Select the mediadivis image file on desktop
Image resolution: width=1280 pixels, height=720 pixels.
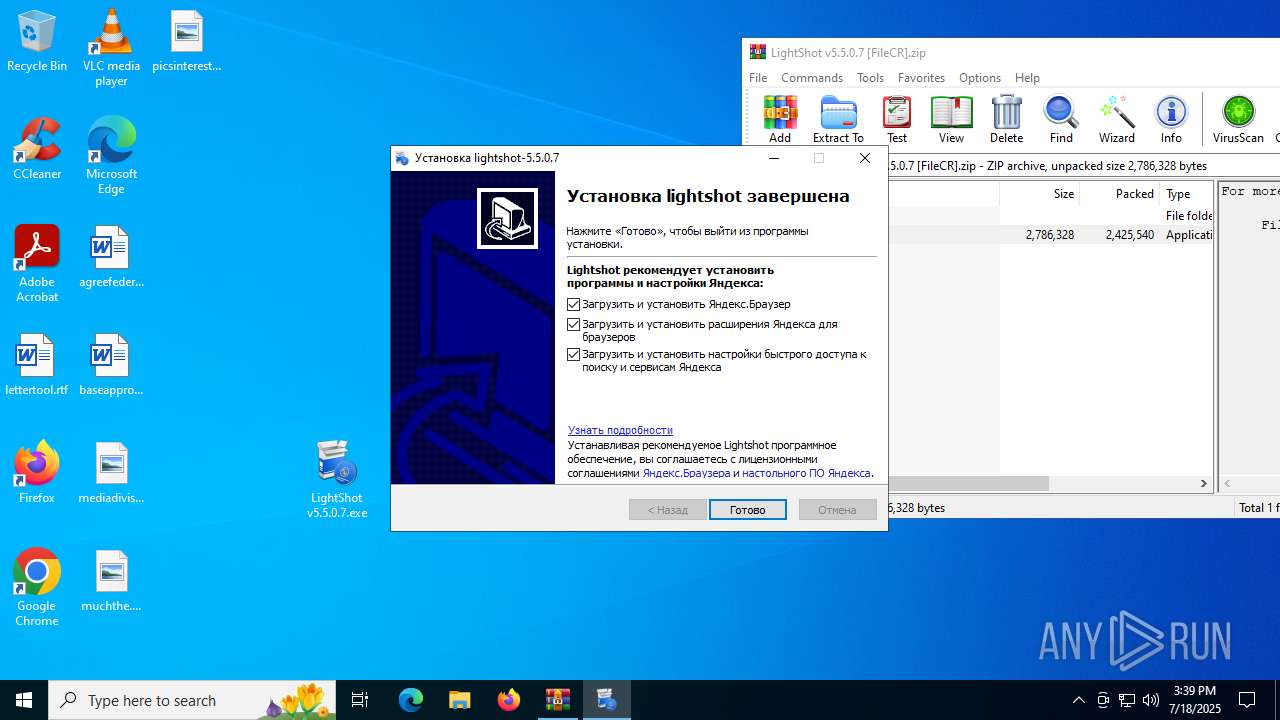point(111,474)
